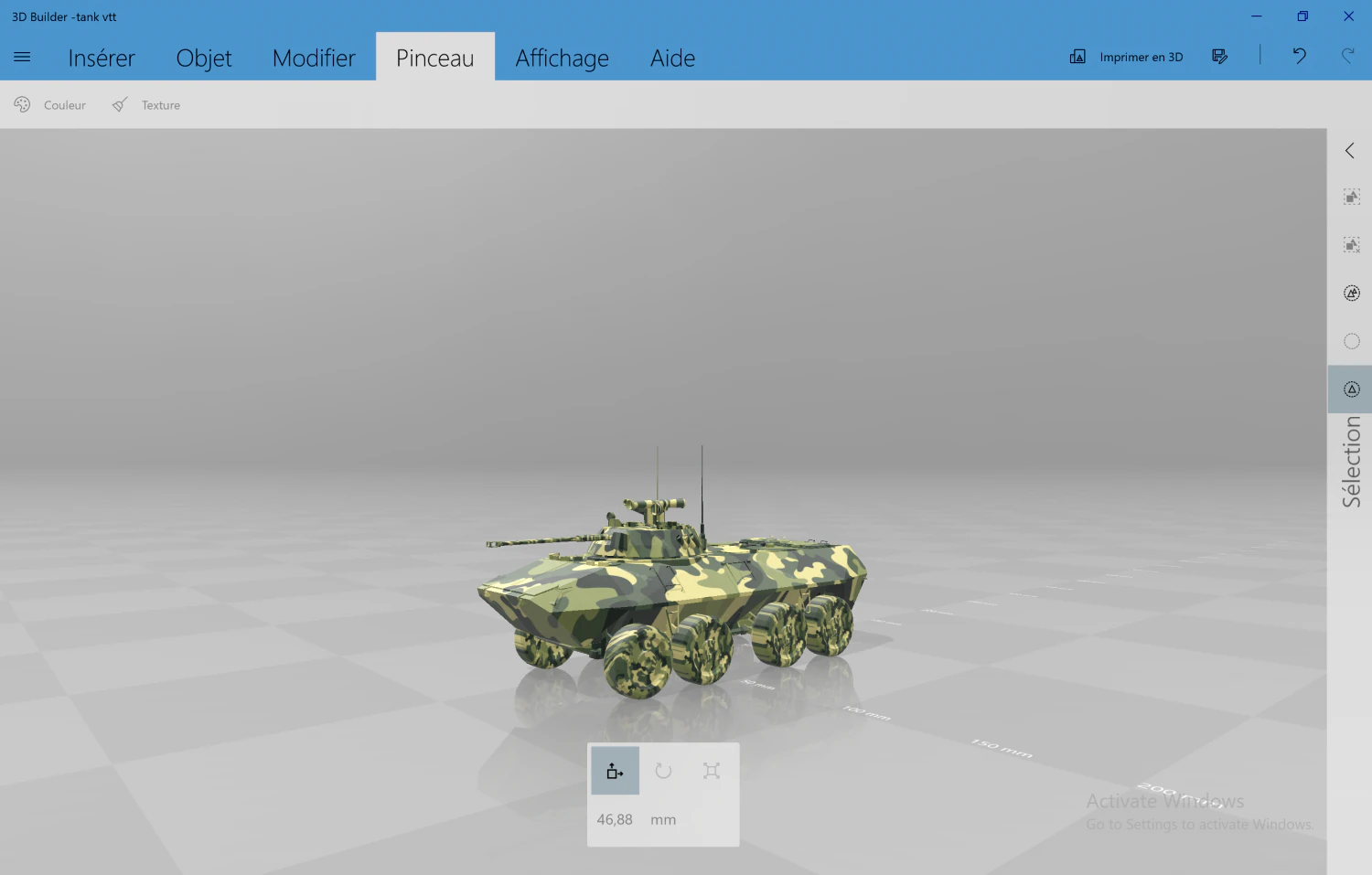Change the mm unit label
The width and height of the screenshot is (1372, 875).
pyautogui.click(x=663, y=820)
